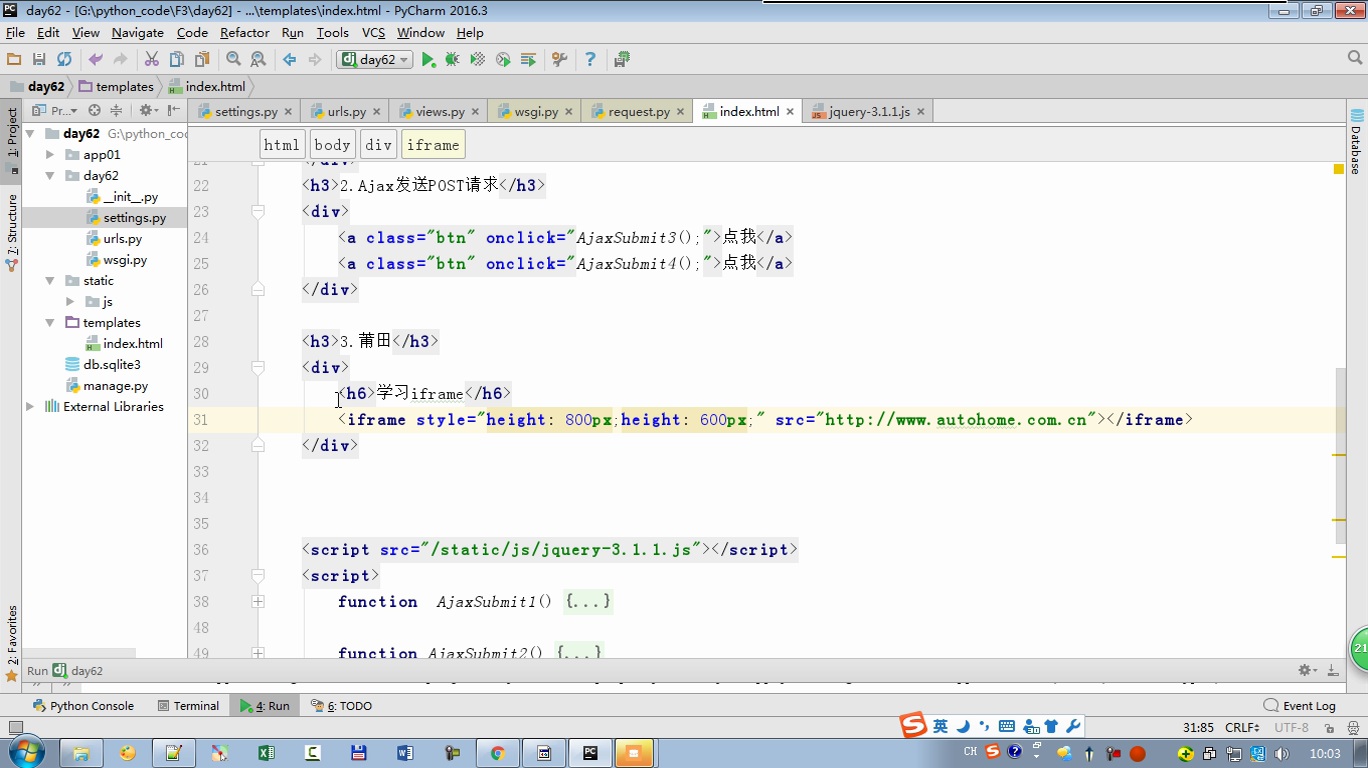Open the Event Log
The width and height of the screenshot is (1368, 768).
click(x=1300, y=706)
